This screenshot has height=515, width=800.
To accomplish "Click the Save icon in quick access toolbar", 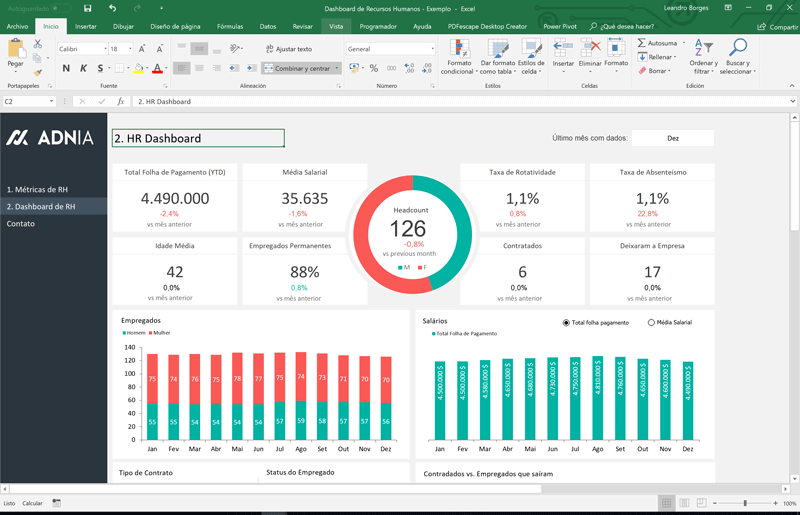I will click(x=88, y=8).
